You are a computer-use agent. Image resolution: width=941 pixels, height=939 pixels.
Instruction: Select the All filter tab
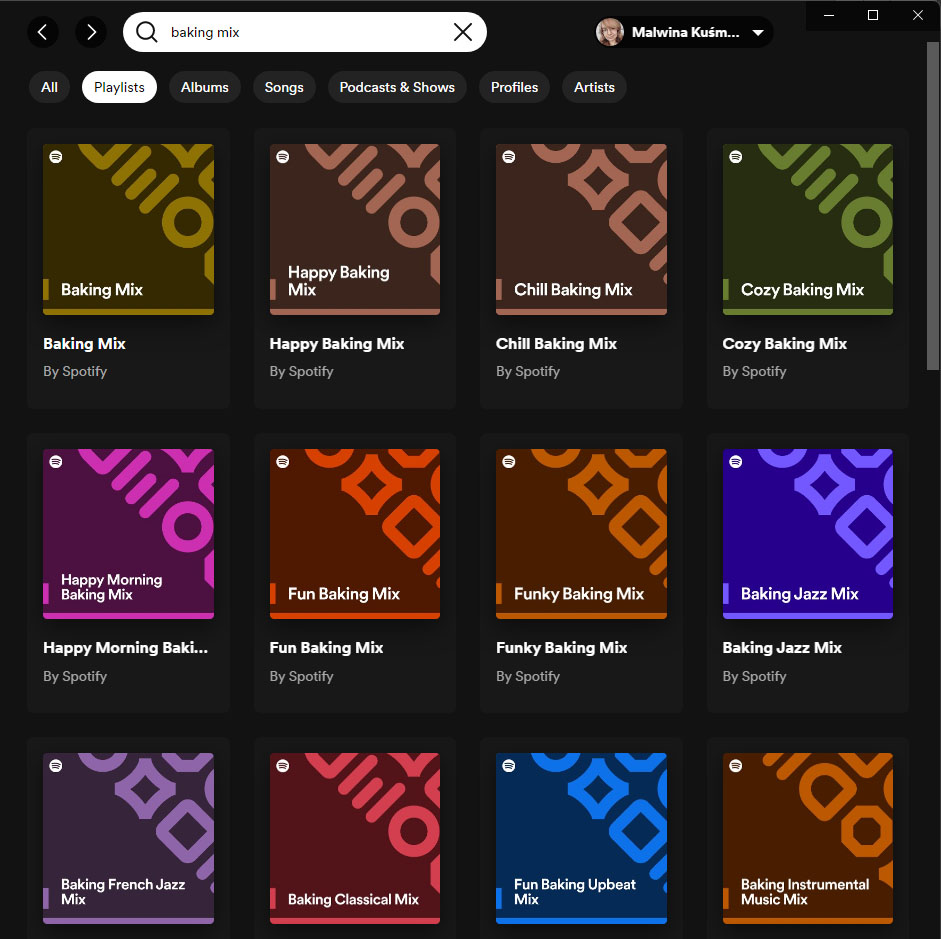pyautogui.click(x=49, y=87)
